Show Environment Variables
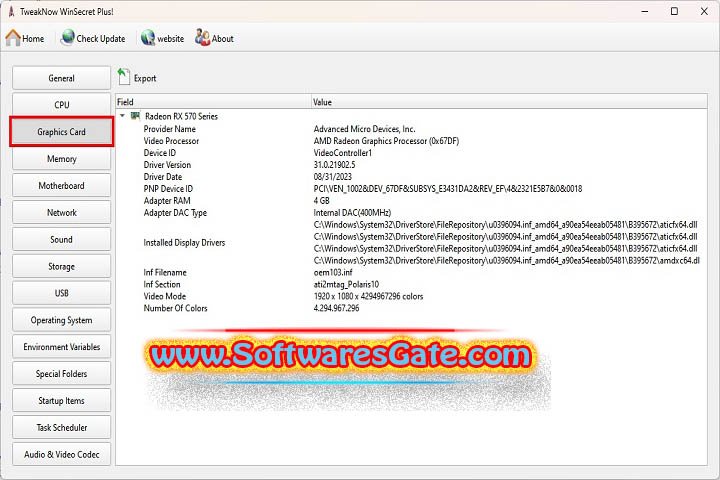The width and height of the screenshot is (720, 480). pos(61,347)
